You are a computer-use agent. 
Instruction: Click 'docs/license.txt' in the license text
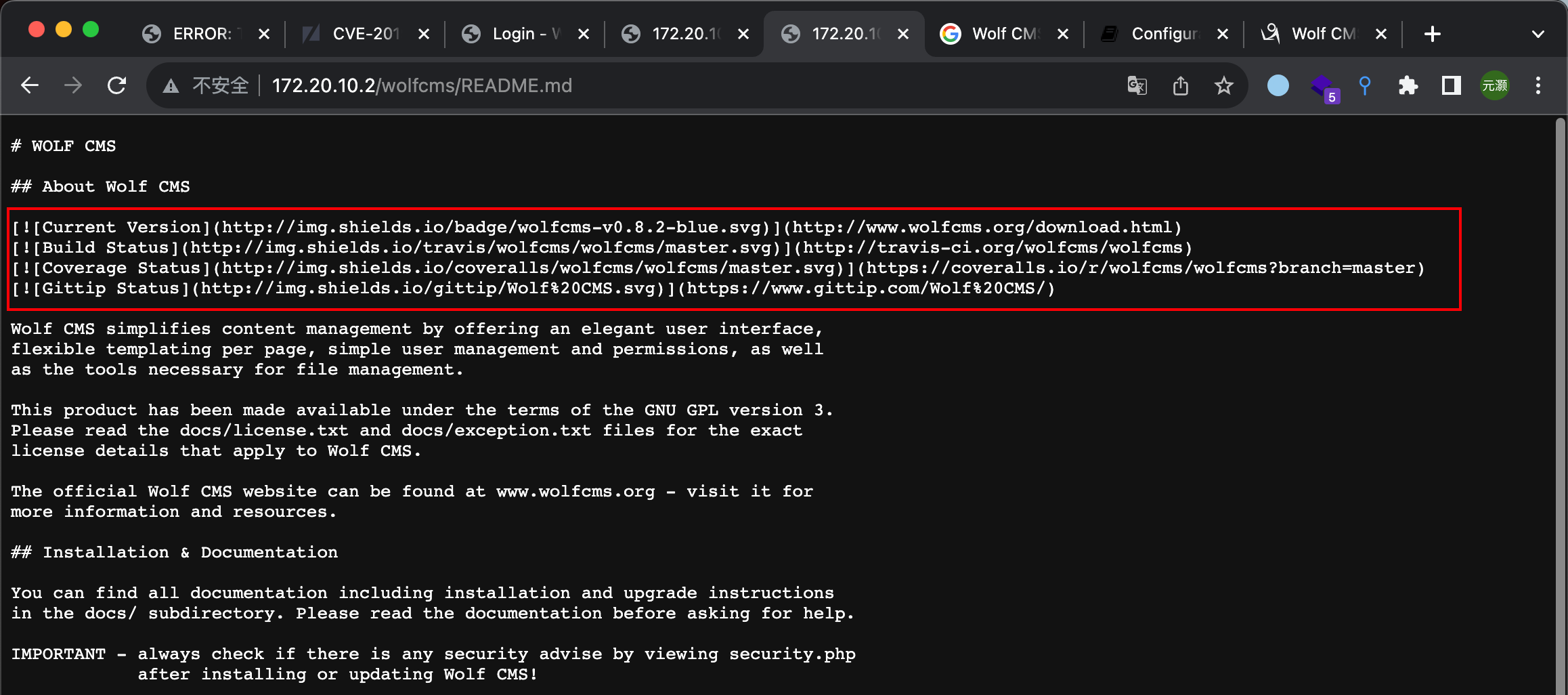(264, 431)
